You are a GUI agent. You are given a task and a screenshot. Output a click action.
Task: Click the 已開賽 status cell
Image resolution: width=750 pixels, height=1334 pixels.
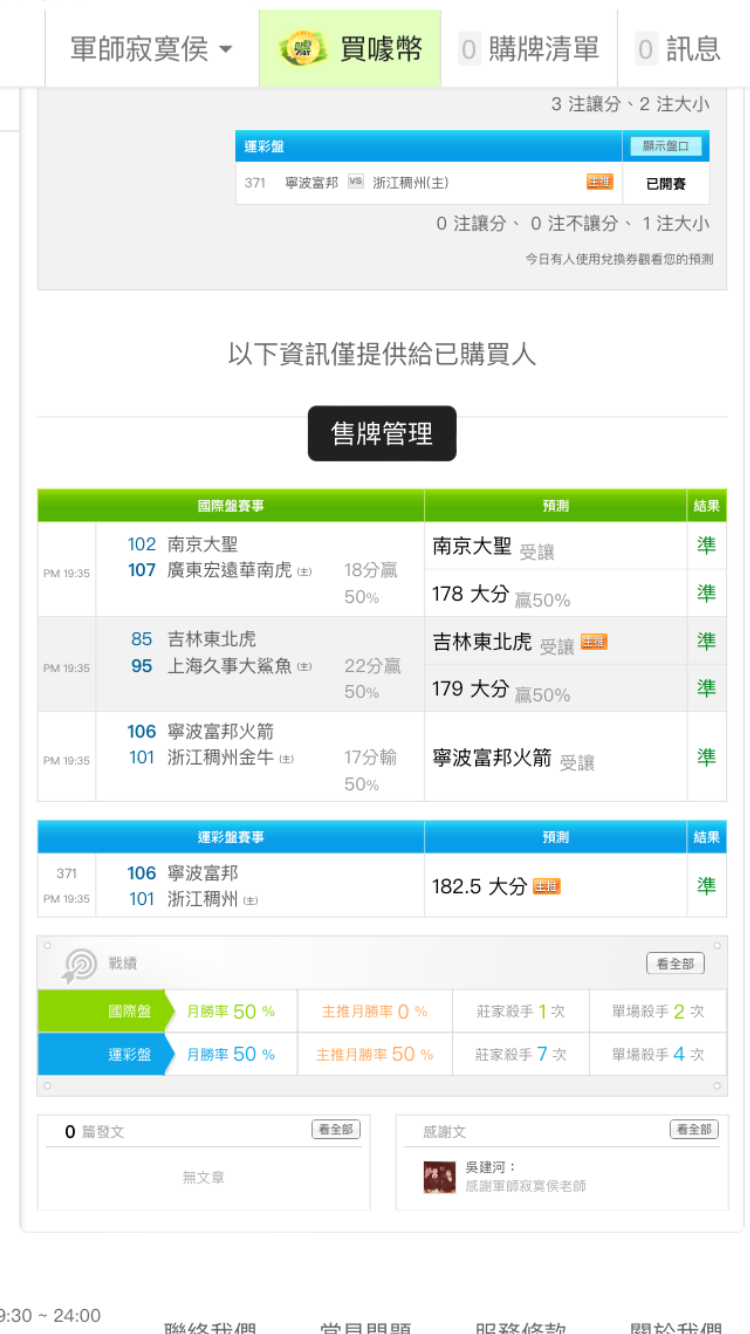click(x=666, y=184)
